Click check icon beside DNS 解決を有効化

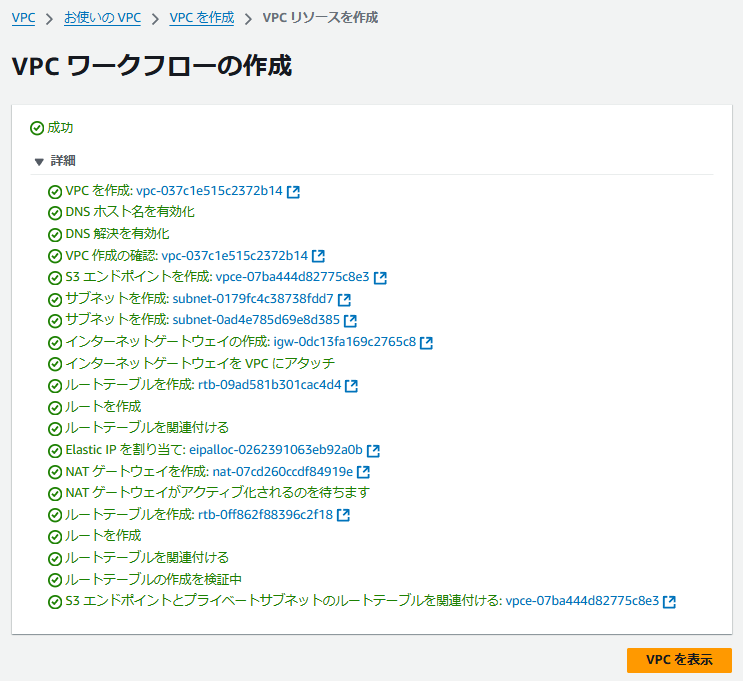(55, 235)
